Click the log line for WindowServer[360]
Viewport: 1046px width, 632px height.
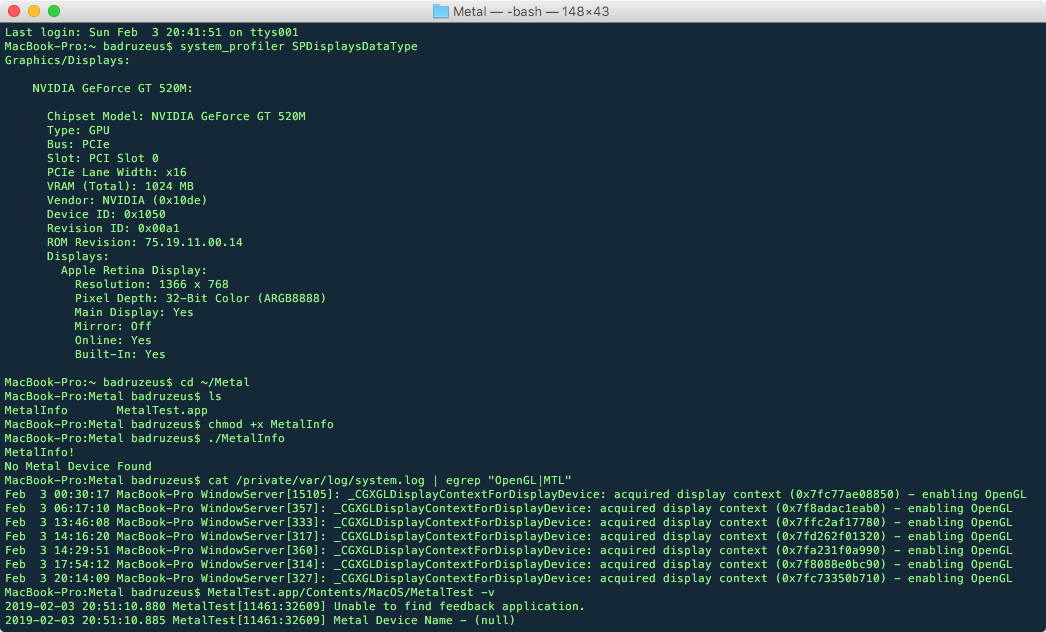click(508, 551)
